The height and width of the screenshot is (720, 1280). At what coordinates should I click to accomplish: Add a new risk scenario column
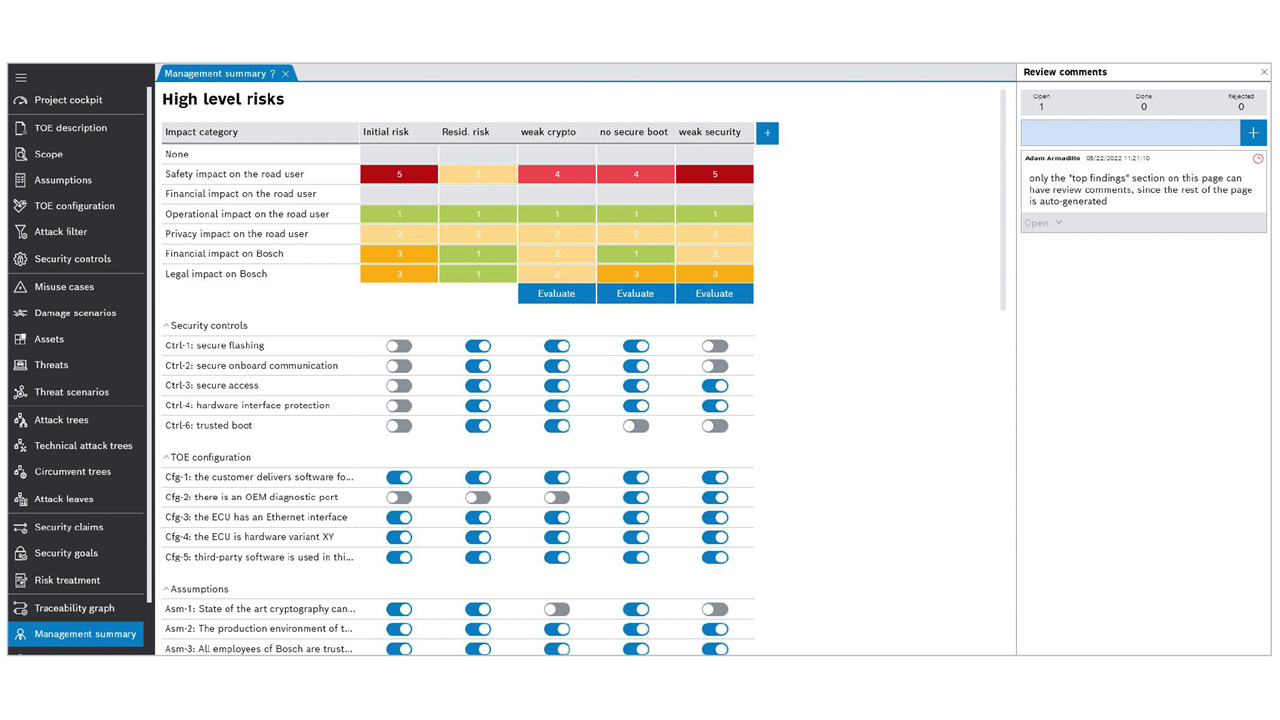tap(767, 133)
